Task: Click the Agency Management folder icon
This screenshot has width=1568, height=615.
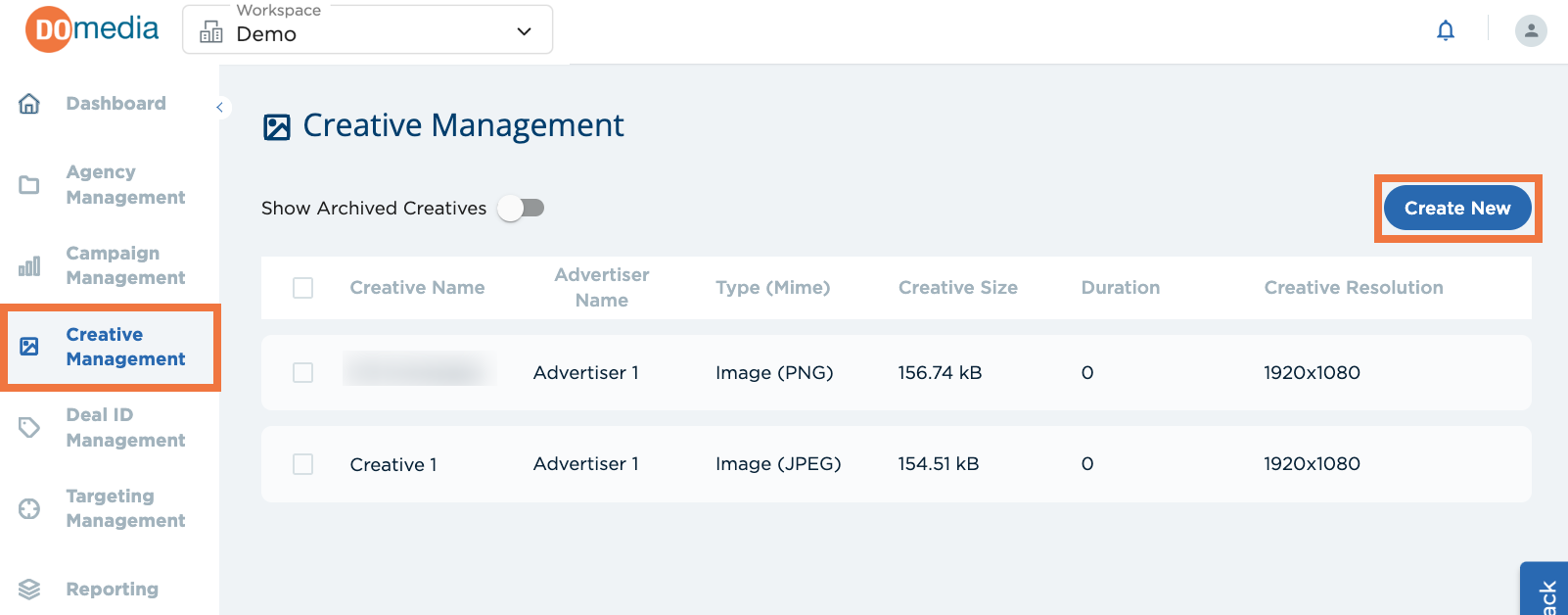Action: coord(29,185)
